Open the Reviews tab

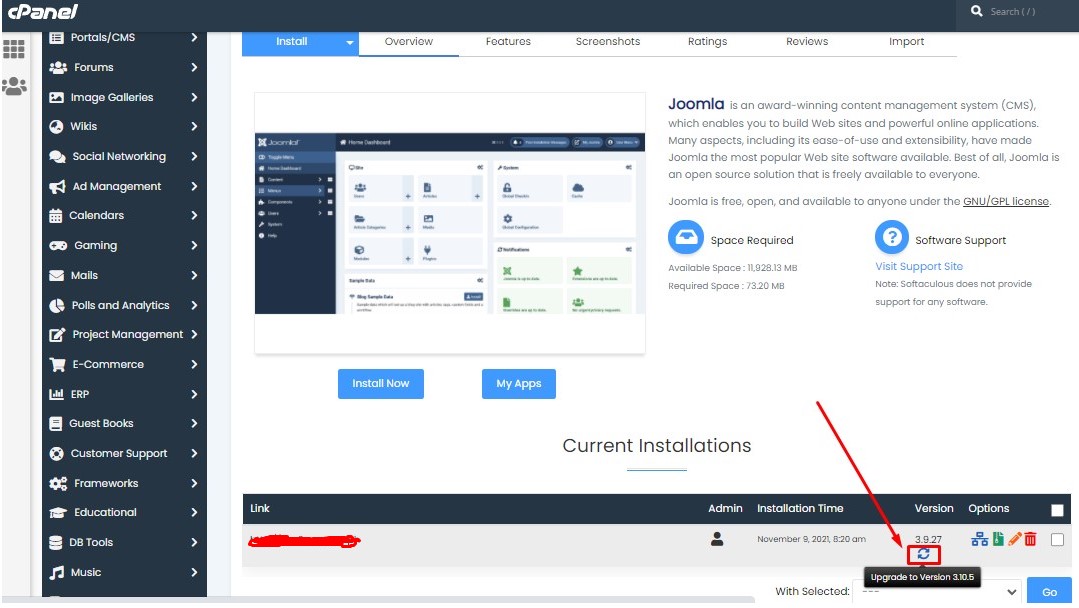tap(807, 42)
